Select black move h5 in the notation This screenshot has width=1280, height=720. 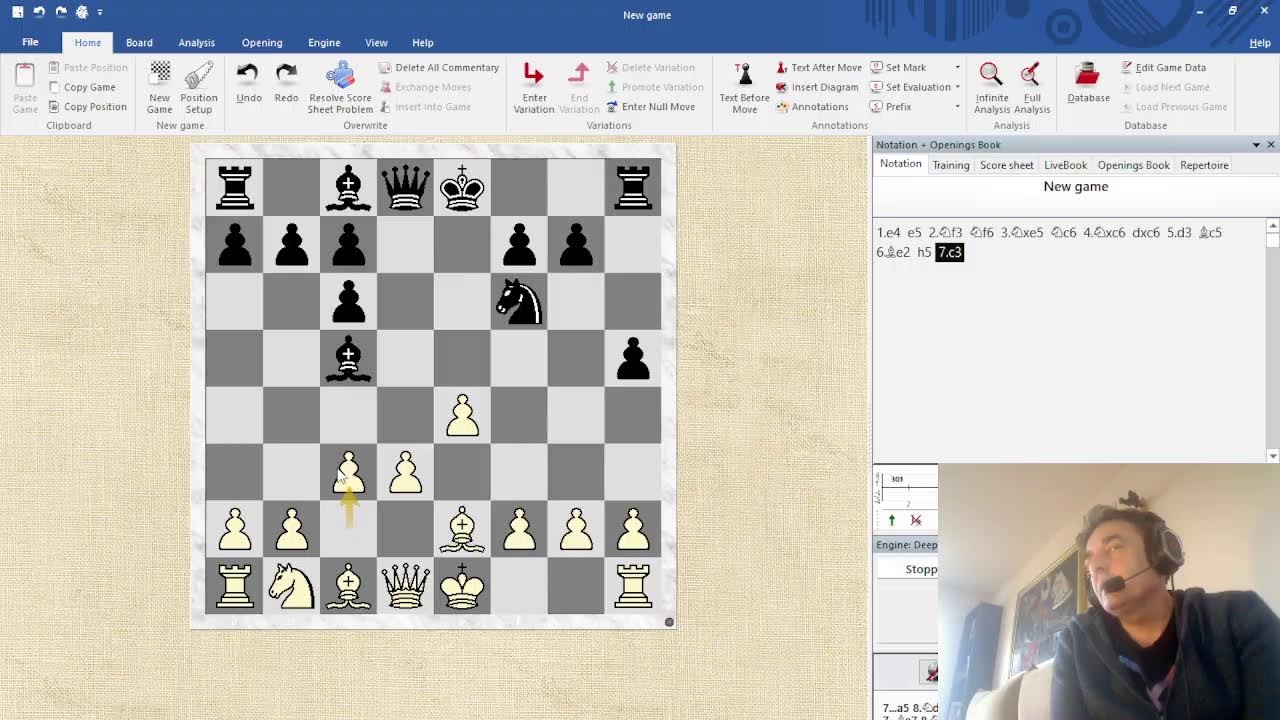coord(924,252)
